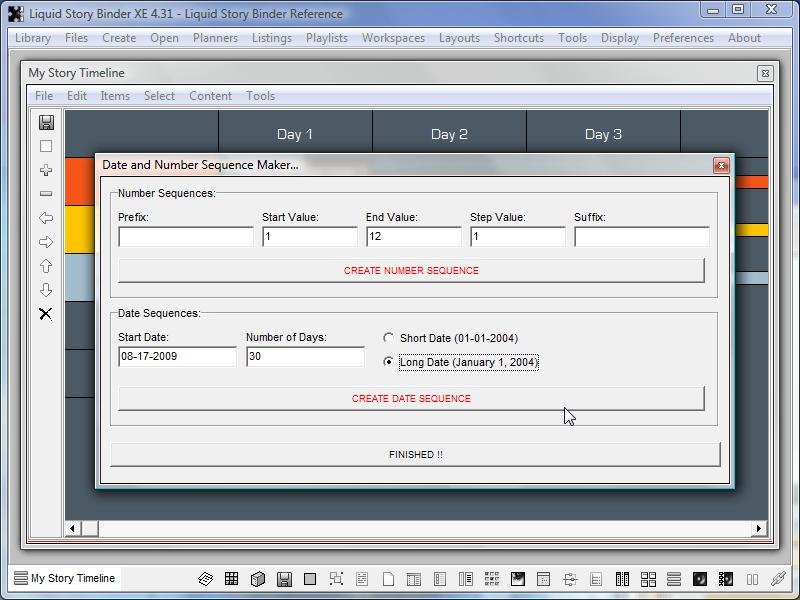
Task: Click the right arrow icon in timeline sidebar
Action: pyautogui.click(x=46, y=242)
